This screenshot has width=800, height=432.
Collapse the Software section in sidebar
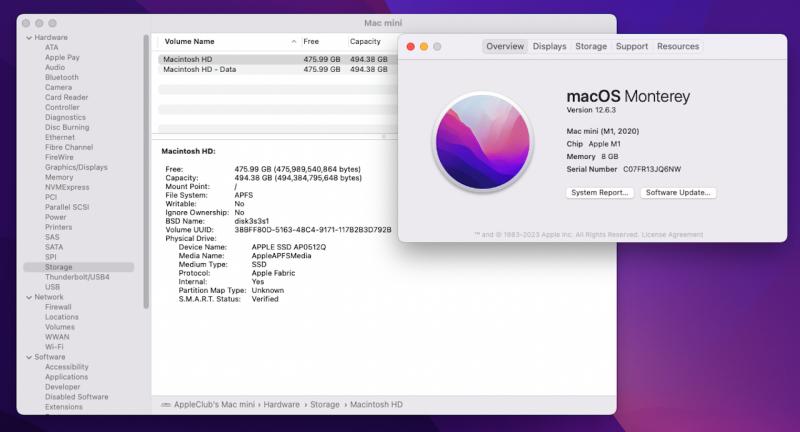[29, 358]
